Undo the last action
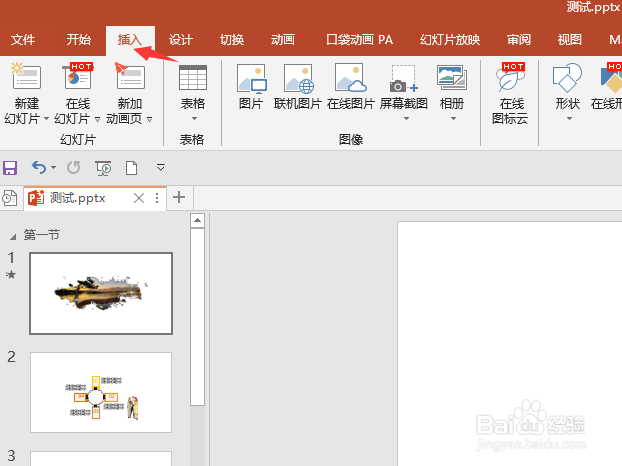Screen dimensions: 622x466 [x=39, y=167]
